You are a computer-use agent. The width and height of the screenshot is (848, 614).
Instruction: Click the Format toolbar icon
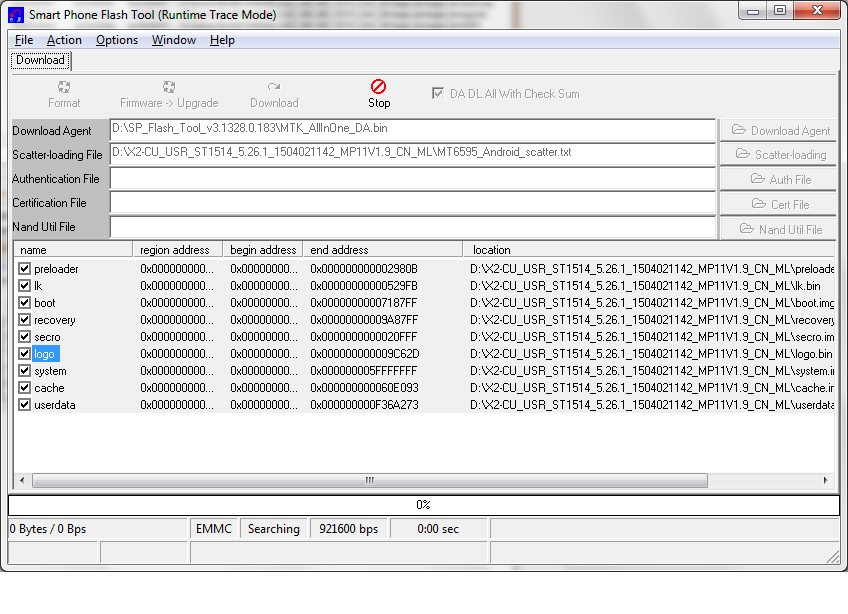coord(64,87)
